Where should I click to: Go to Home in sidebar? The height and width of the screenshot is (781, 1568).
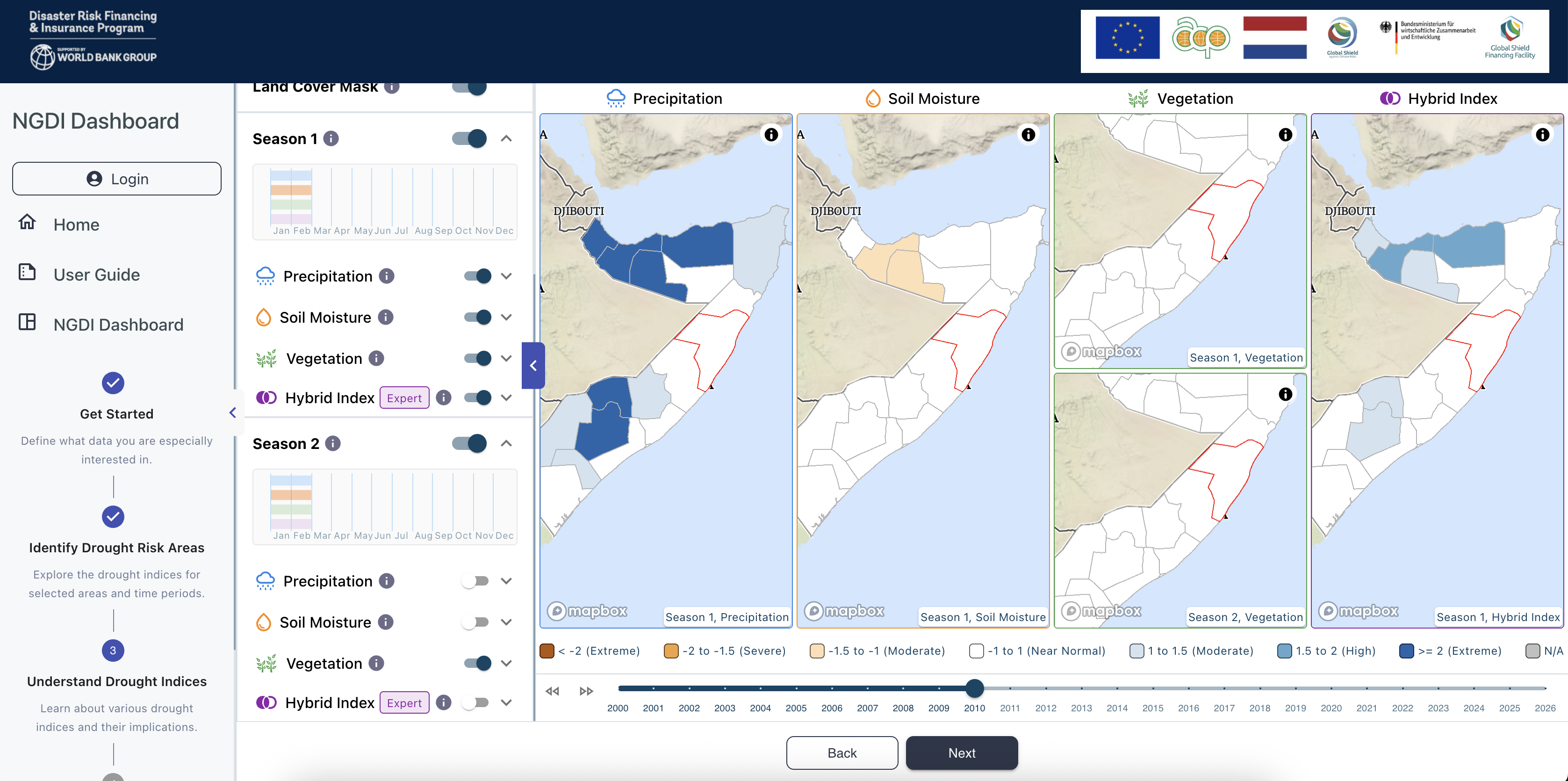[76, 224]
